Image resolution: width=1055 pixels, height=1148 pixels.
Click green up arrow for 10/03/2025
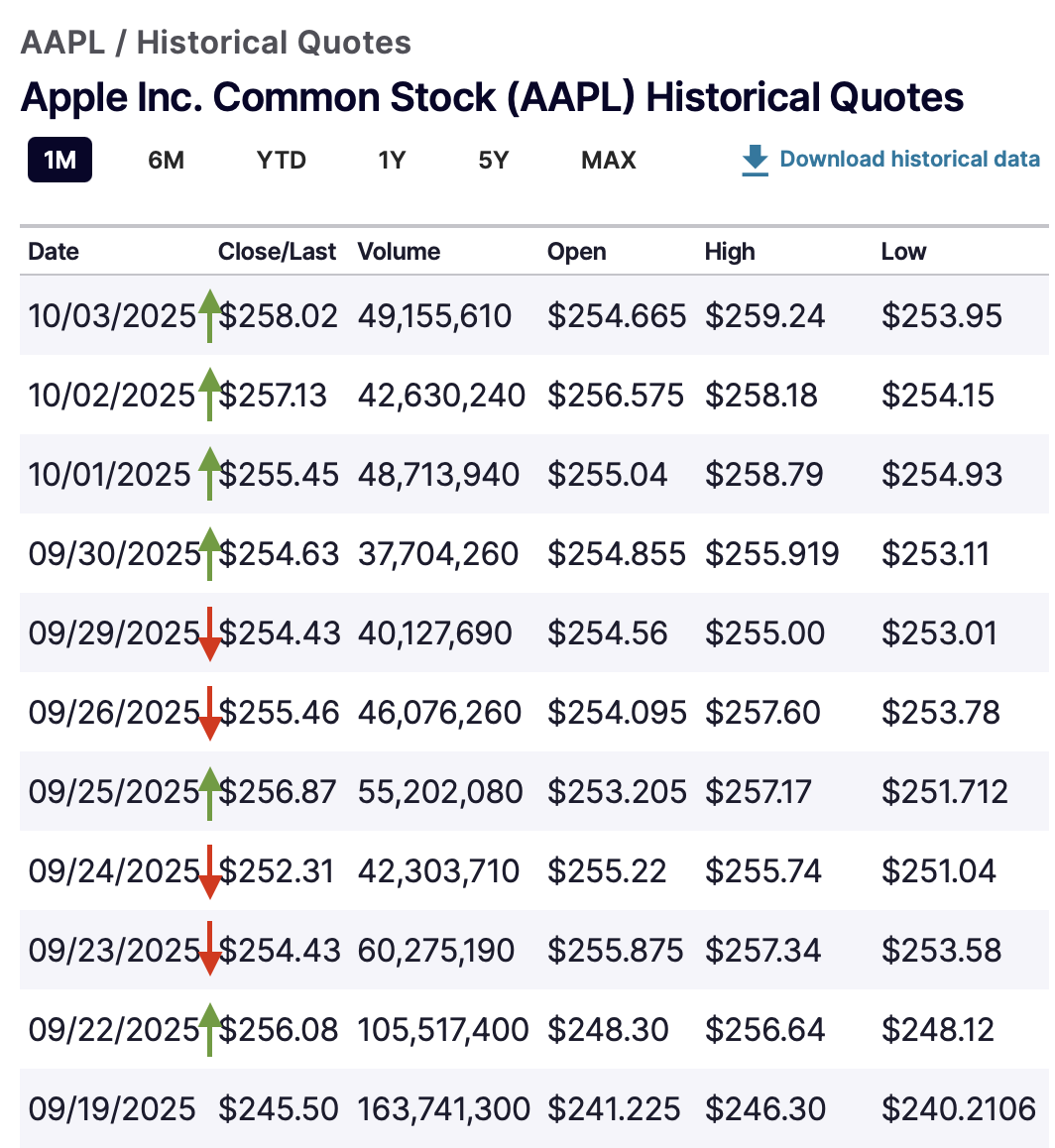209,315
